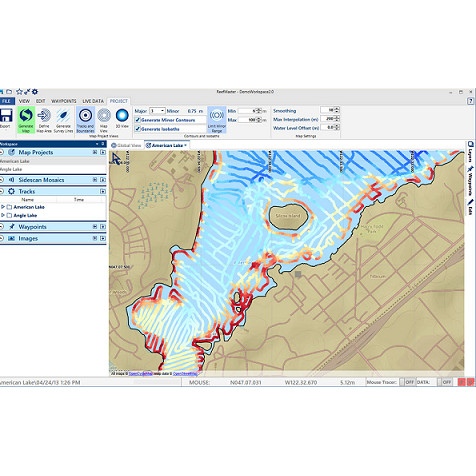
Task: Click Generate Map button
Action: (x=26, y=119)
